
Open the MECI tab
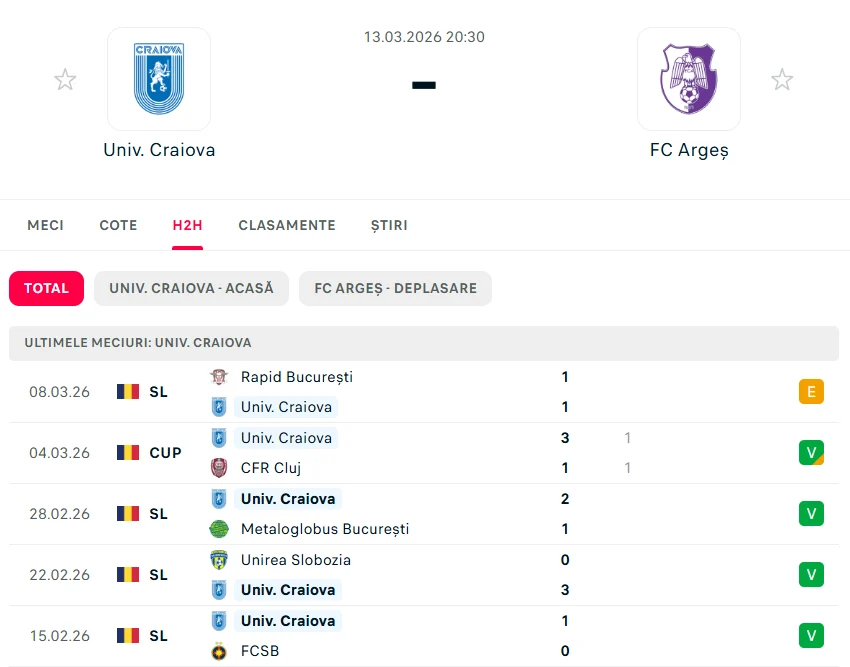tap(46, 225)
